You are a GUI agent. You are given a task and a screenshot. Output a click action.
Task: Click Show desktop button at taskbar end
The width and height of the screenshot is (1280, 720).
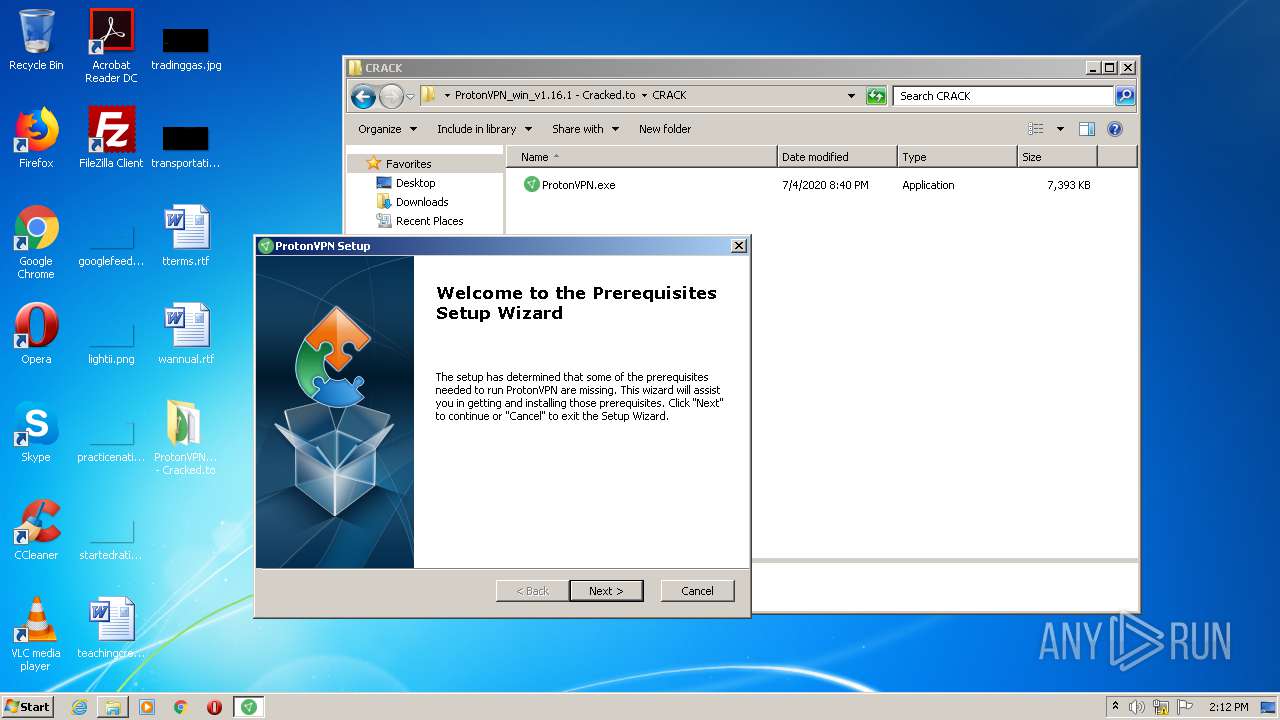tap(1268, 707)
